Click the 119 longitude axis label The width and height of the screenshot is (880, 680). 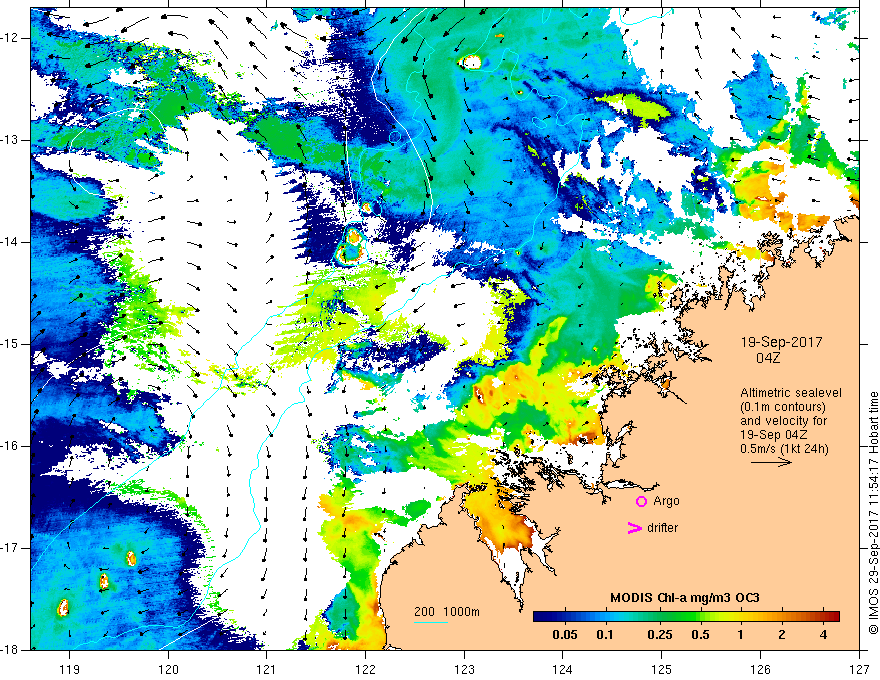pyautogui.click(x=69, y=669)
